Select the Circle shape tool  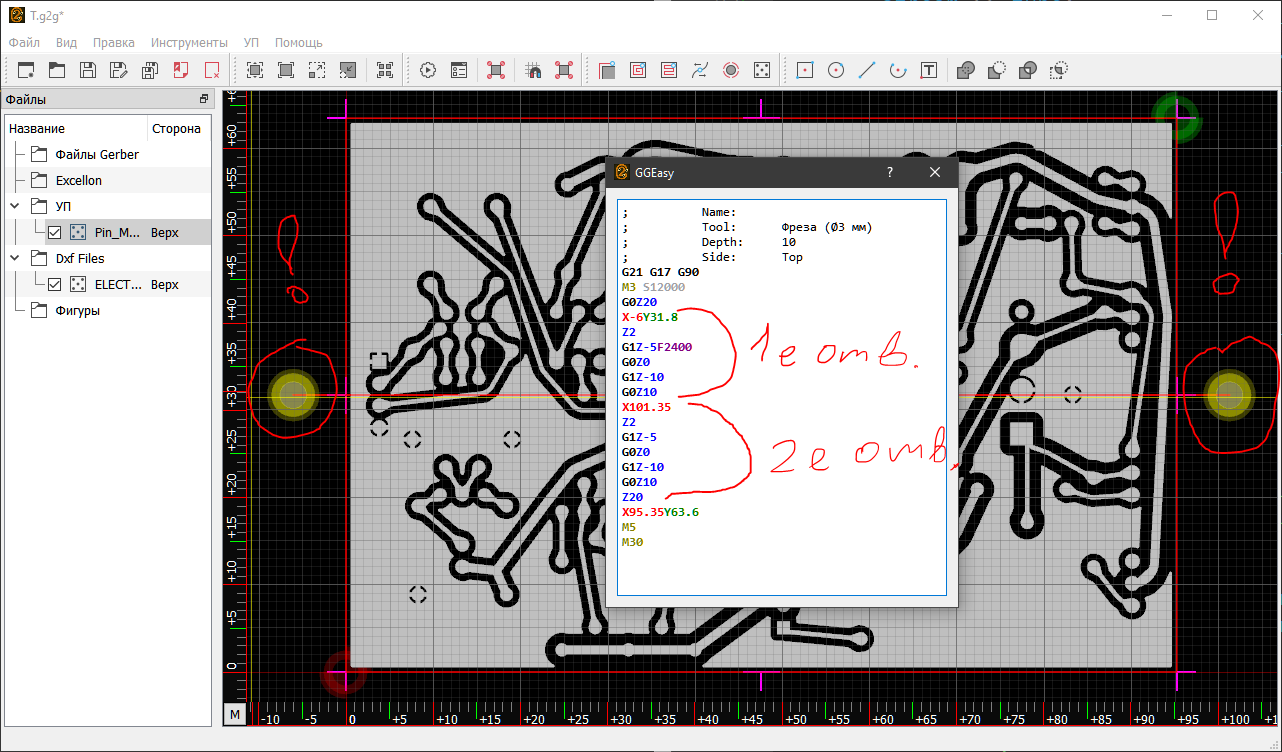tap(836, 70)
